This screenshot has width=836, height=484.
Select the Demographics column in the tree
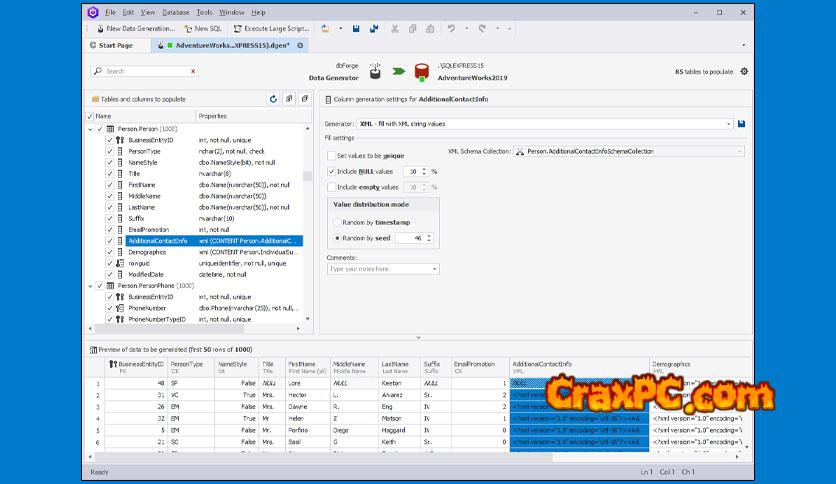pos(148,252)
